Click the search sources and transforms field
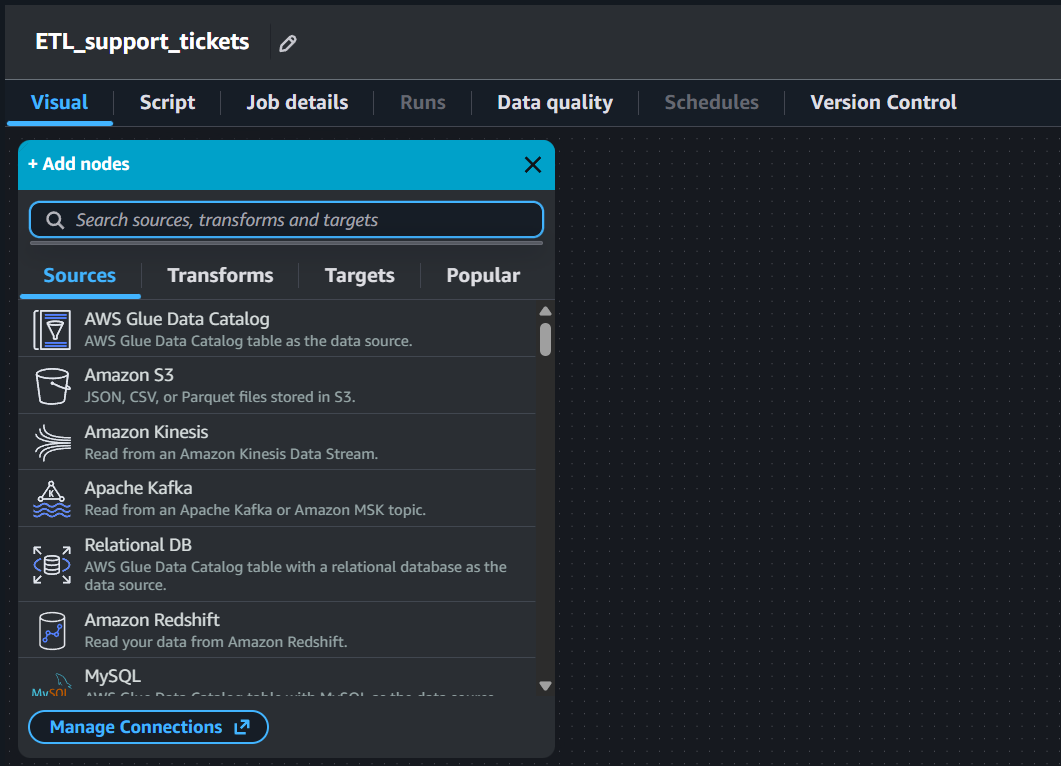1061x766 pixels. click(x=286, y=220)
